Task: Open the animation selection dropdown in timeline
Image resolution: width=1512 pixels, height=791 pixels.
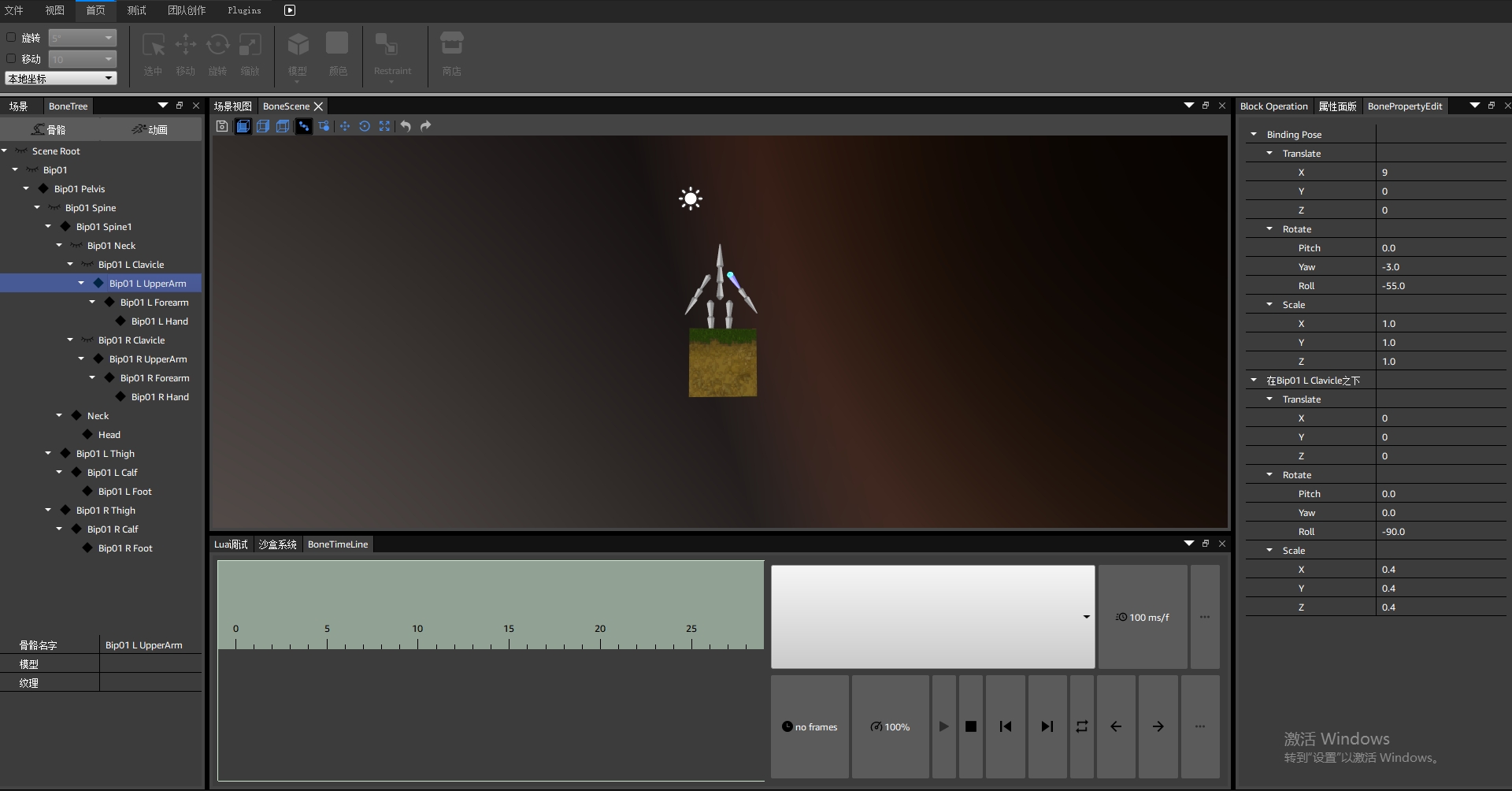Action: [x=932, y=617]
